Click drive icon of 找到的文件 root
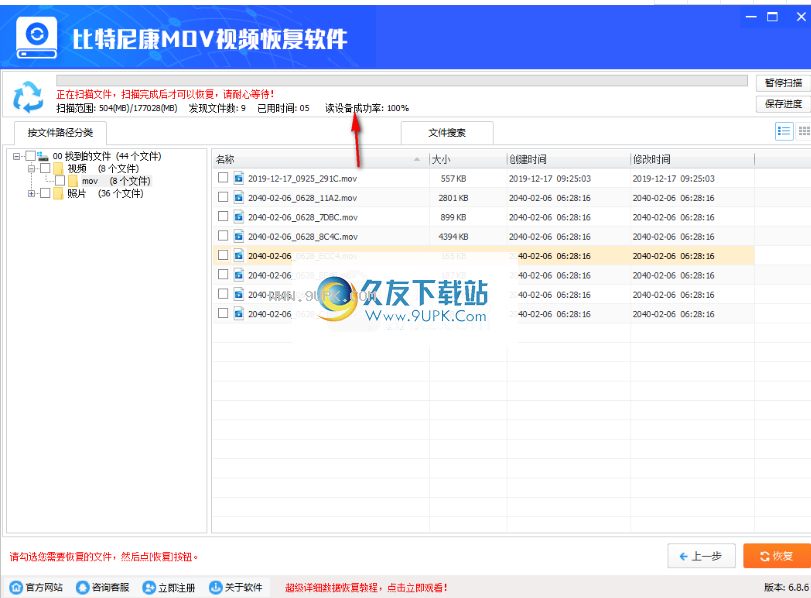 pos(43,156)
